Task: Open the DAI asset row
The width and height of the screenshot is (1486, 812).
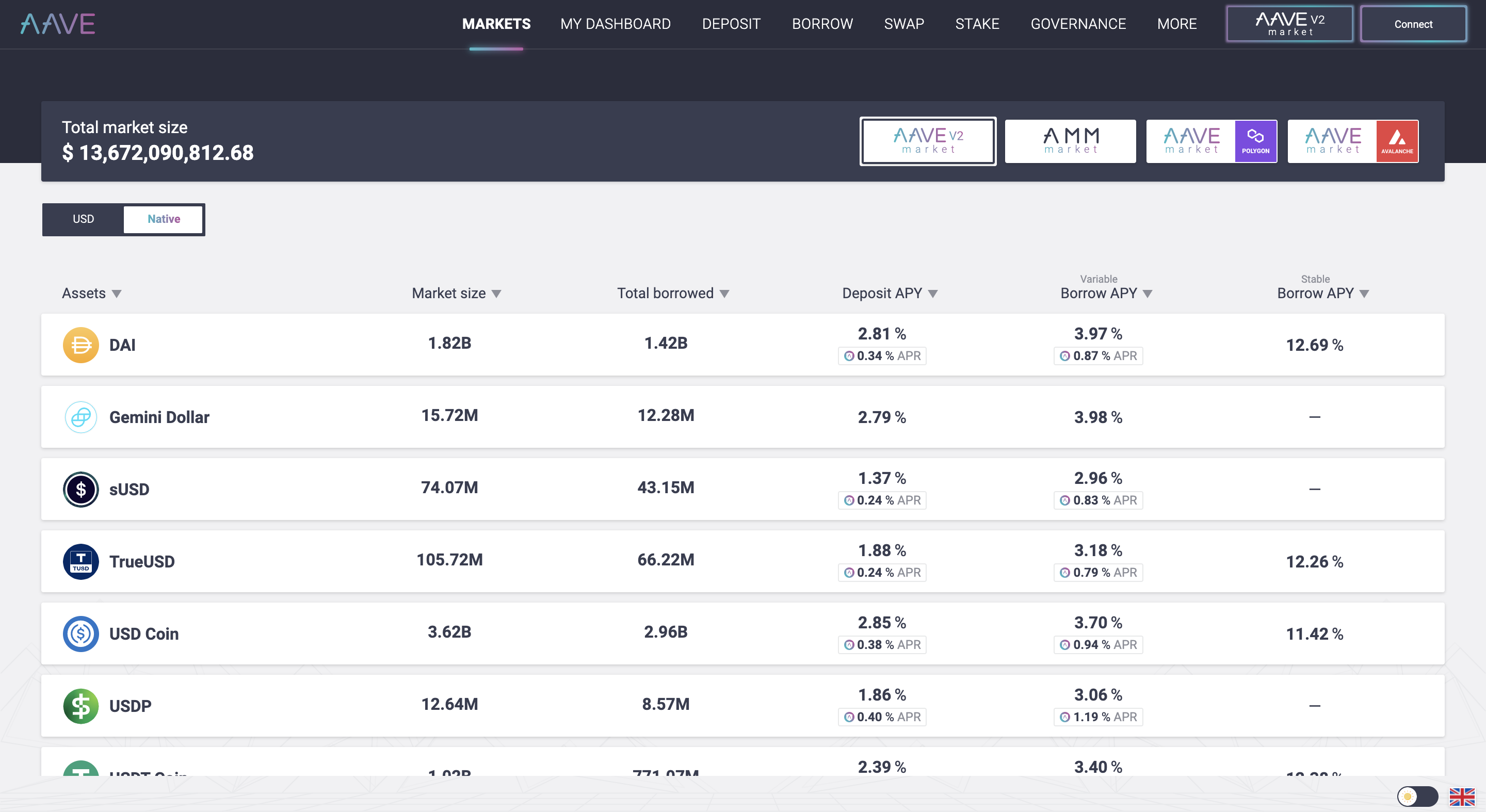Action: point(743,345)
